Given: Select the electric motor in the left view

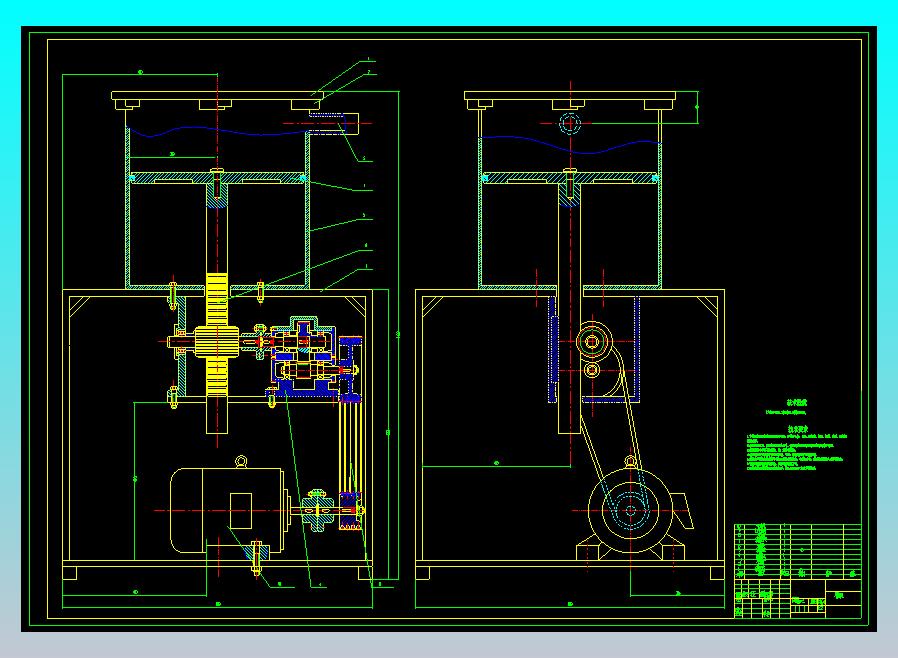Looking at the screenshot, I should point(229,510).
